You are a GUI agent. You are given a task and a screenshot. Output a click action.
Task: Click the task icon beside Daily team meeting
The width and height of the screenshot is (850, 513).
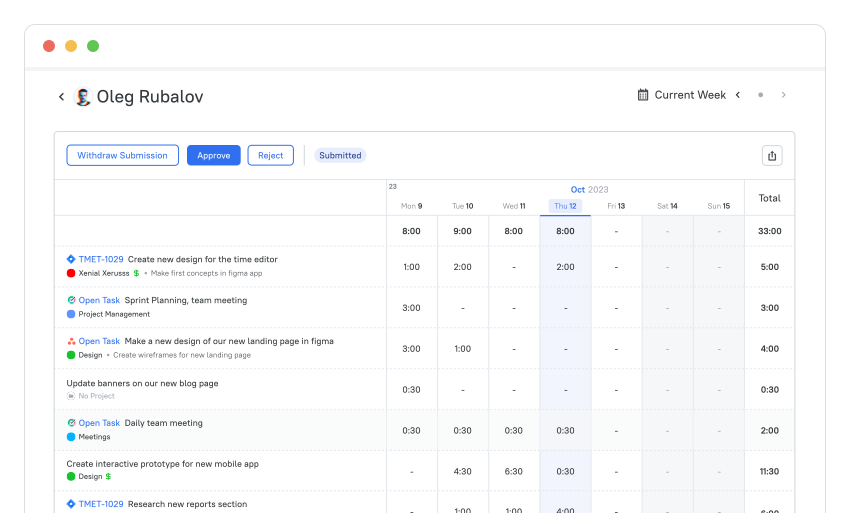(71, 423)
